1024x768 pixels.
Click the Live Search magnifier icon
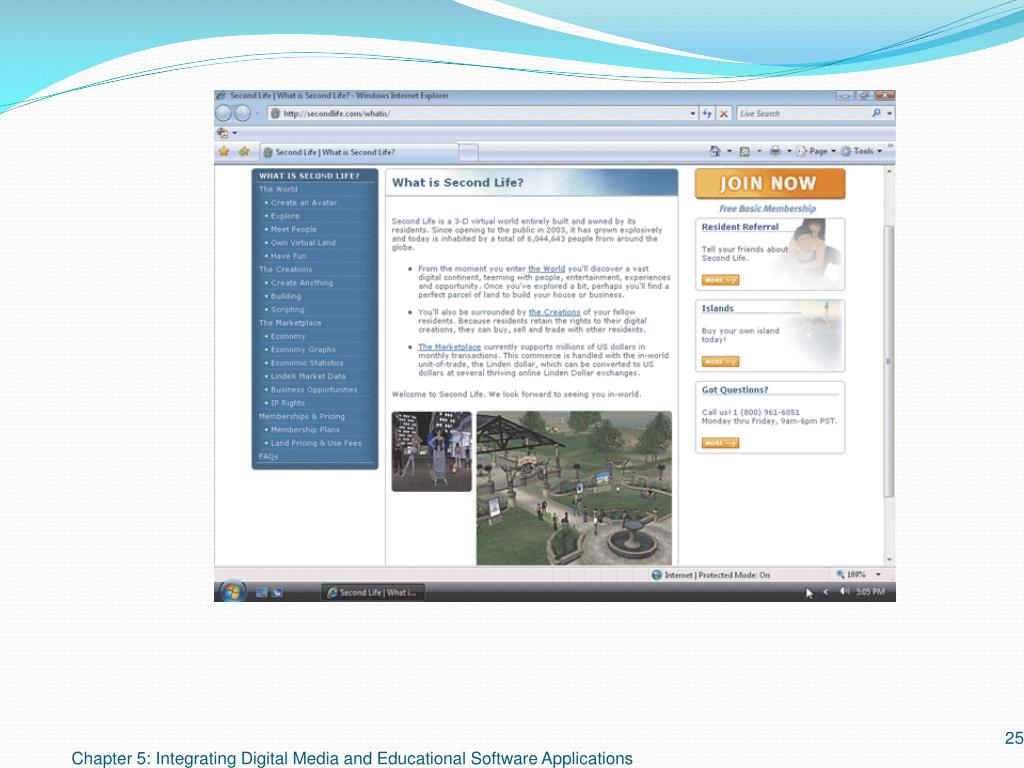(876, 113)
